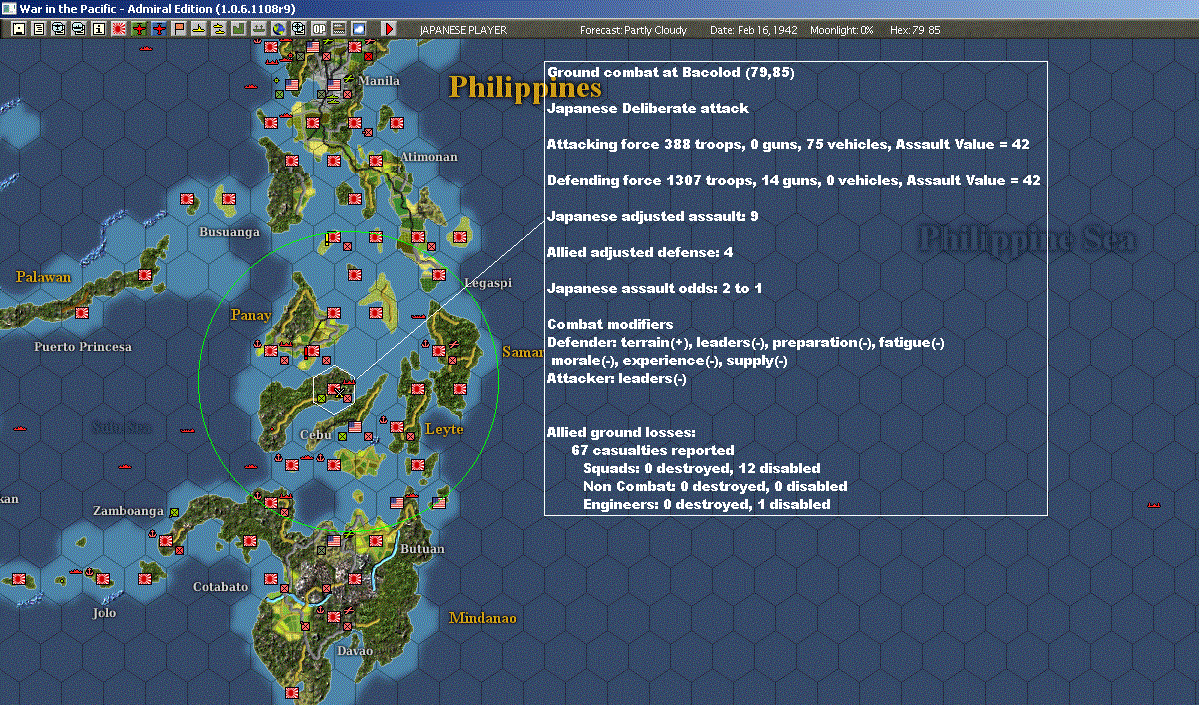The image size is (1199, 705).
Task: Open the info 'i' toolbar icon
Action: [99, 29]
